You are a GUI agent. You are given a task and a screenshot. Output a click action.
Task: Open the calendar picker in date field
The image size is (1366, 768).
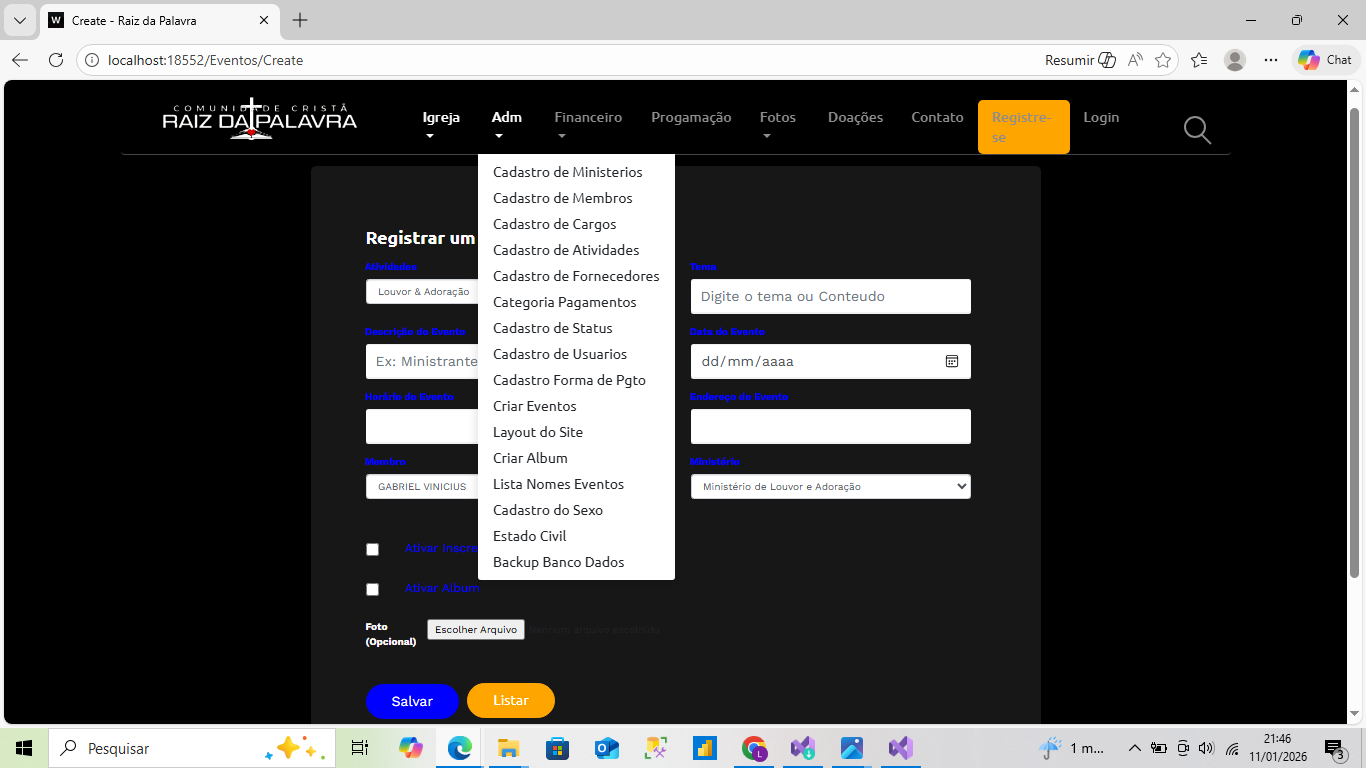[951, 361]
